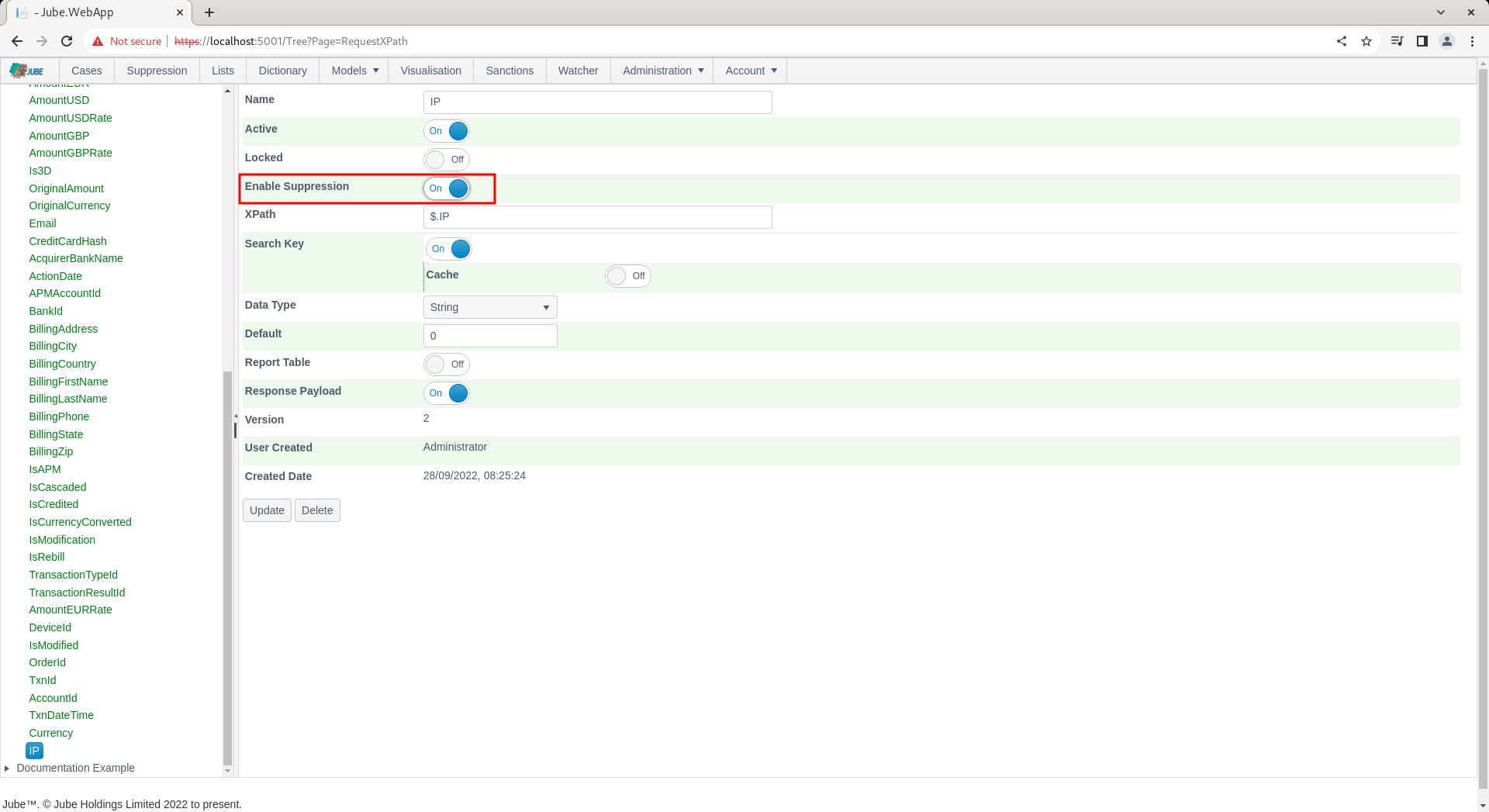Expand the Administration menu
Image resolution: width=1489 pixels, height=812 pixels.
tap(663, 71)
